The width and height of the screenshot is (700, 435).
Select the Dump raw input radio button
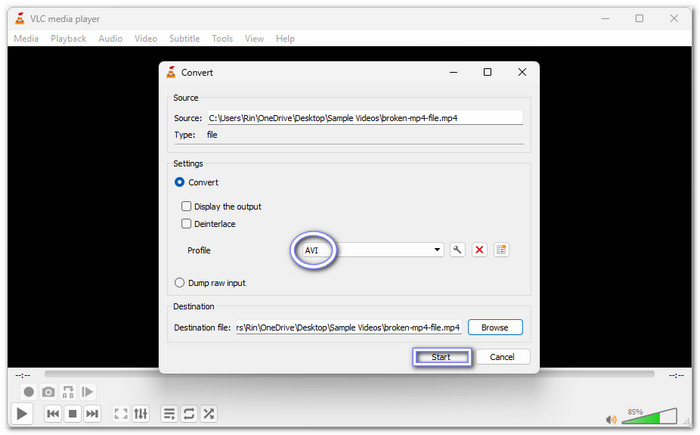(179, 283)
